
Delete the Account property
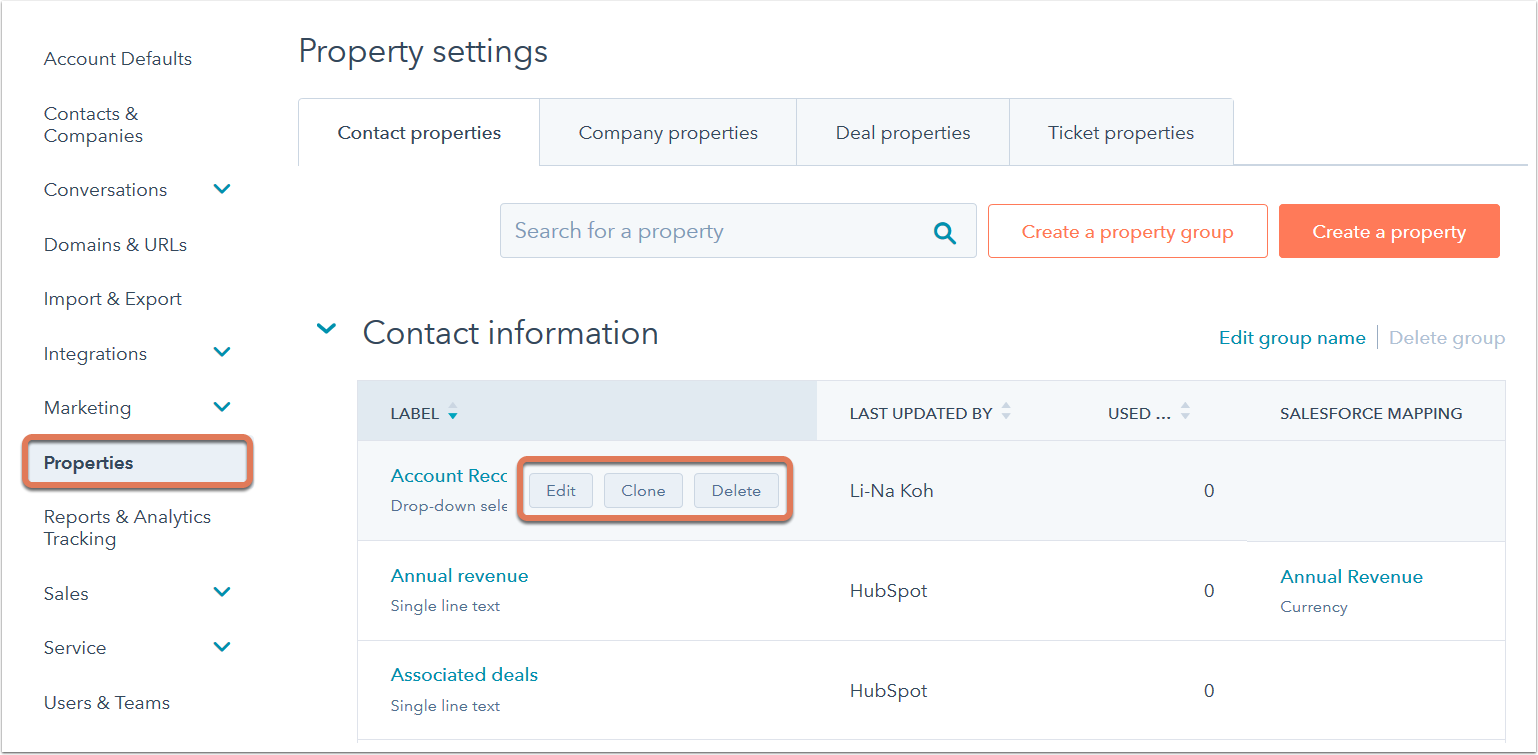click(x=736, y=490)
